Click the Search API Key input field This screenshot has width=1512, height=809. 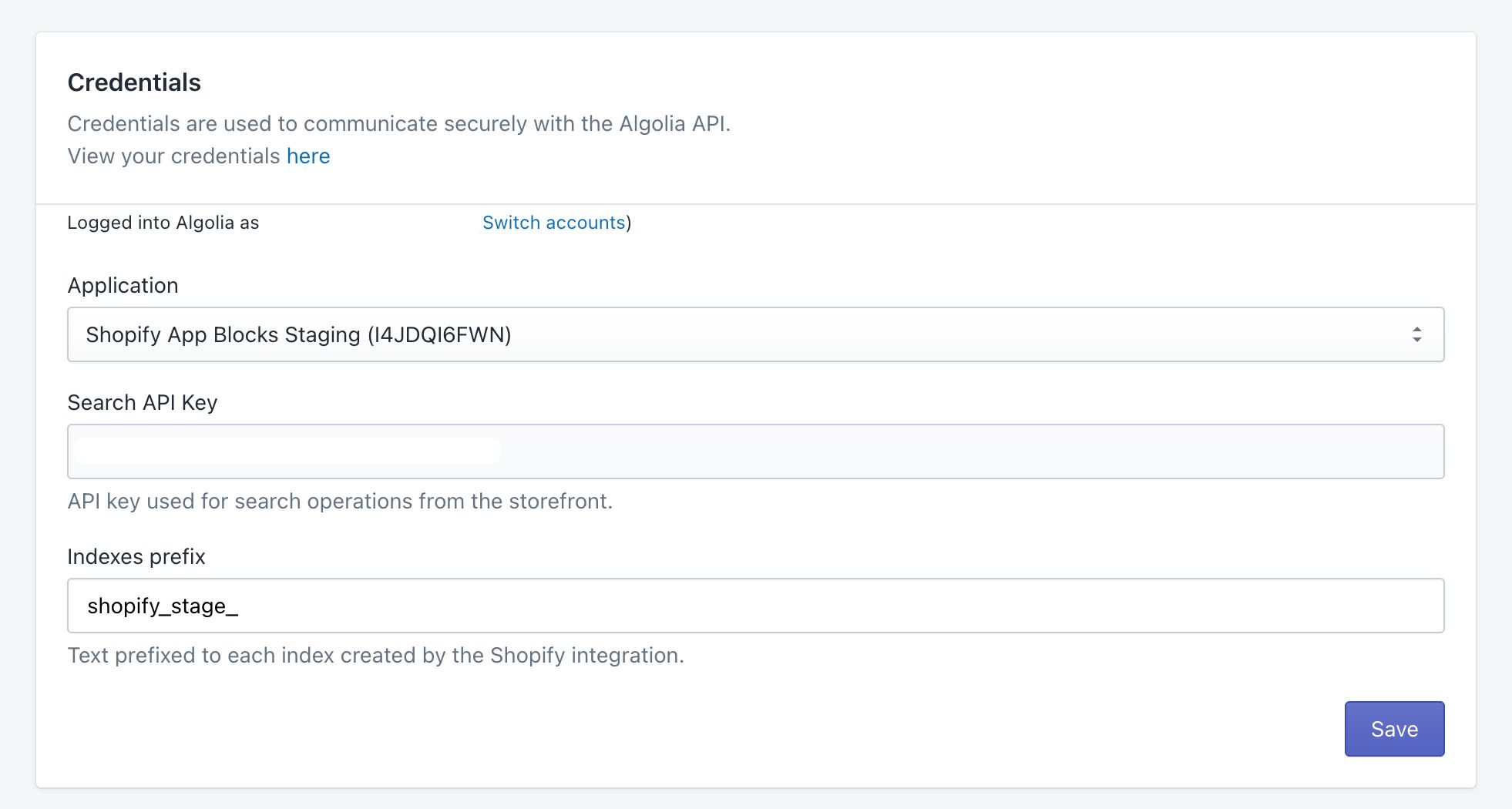tap(755, 451)
